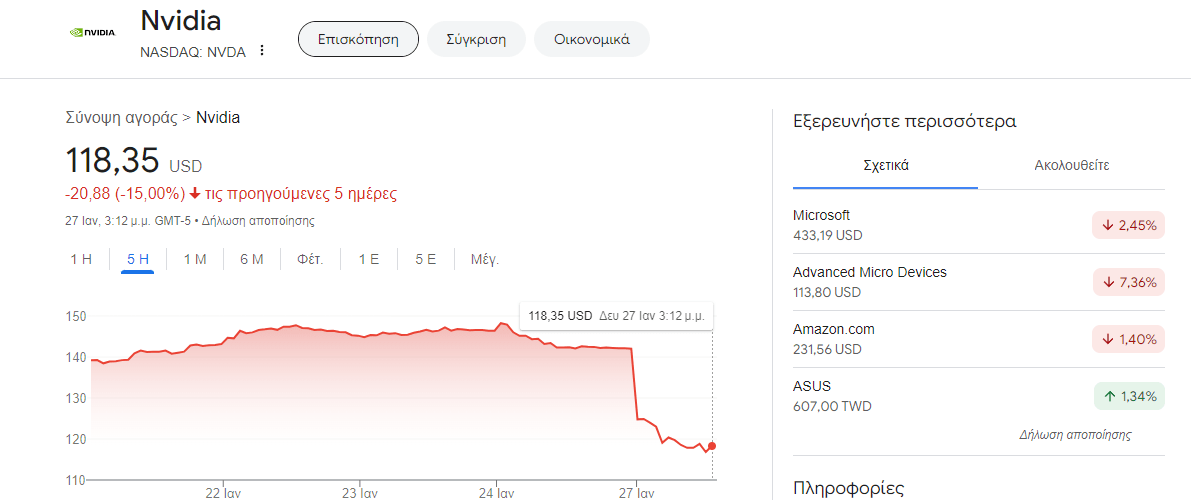Open the three-dot options menu beside NASDAQ: NVDA

262,50
